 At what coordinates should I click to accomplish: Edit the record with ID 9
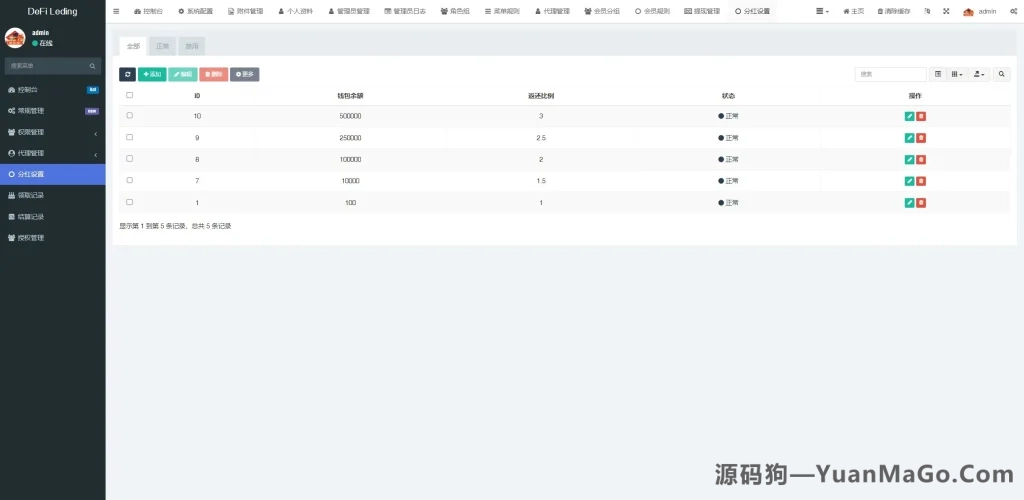[x=909, y=138]
